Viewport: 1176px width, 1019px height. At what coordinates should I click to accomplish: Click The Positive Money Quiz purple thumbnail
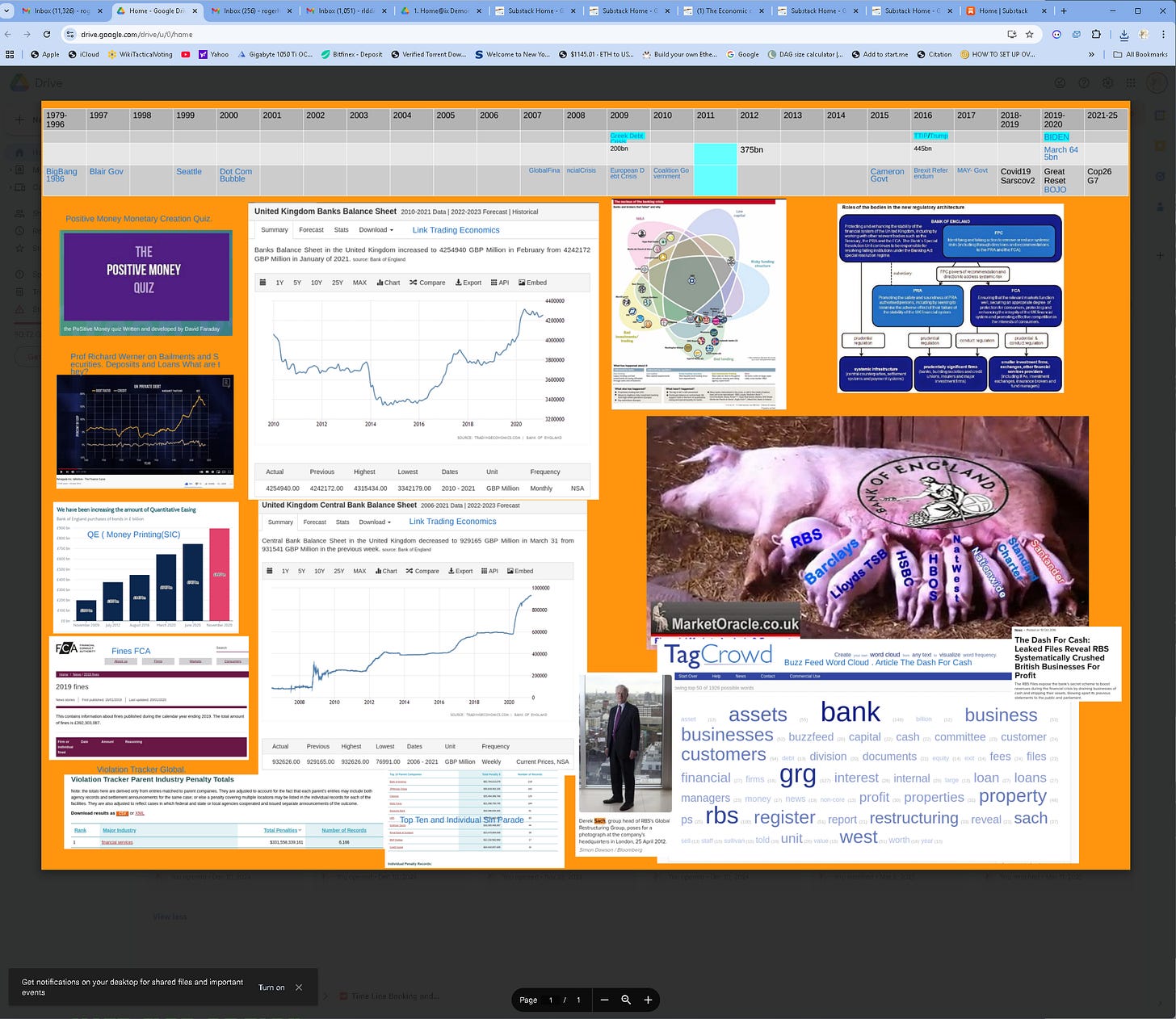(146, 283)
